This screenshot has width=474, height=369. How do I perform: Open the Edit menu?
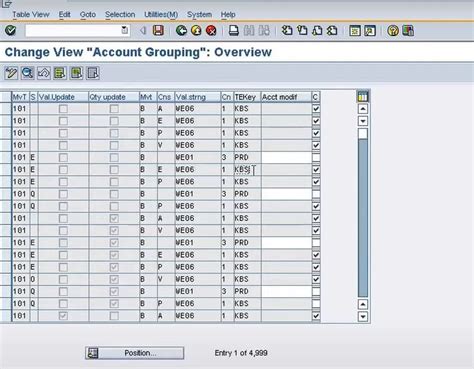click(x=65, y=14)
